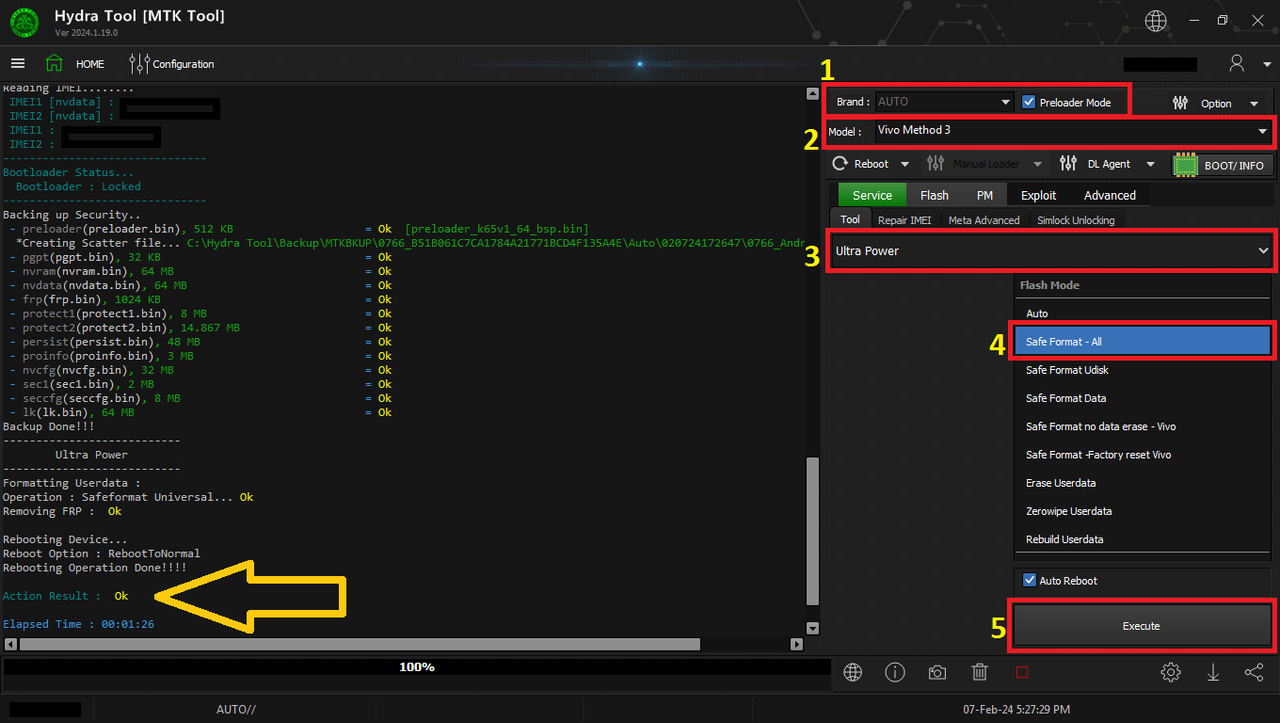Click the 100% progress bar
This screenshot has height=723, width=1280.
(416, 667)
